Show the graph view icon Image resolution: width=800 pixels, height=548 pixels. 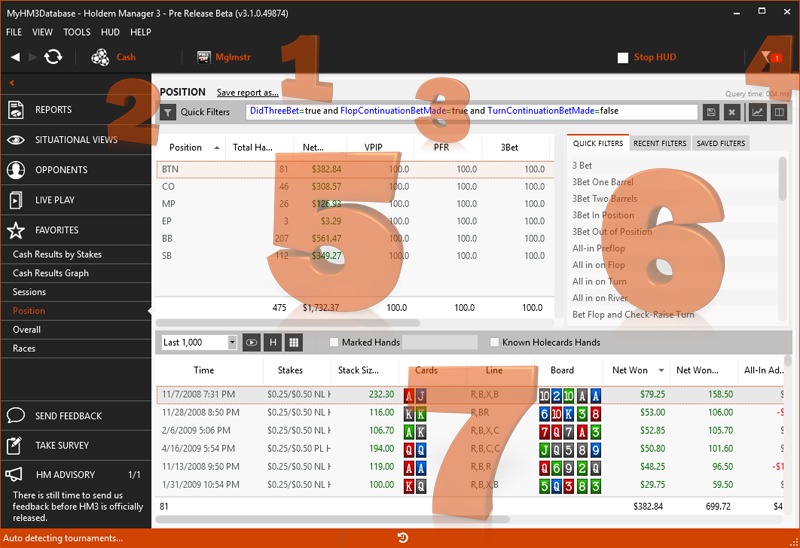click(x=758, y=112)
